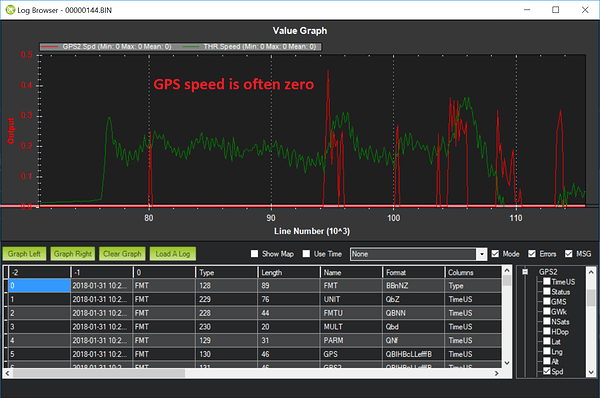Select the highlighted cell with value 0
Image resolution: width=600 pixels, height=398 pixels.
[x=39, y=286]
